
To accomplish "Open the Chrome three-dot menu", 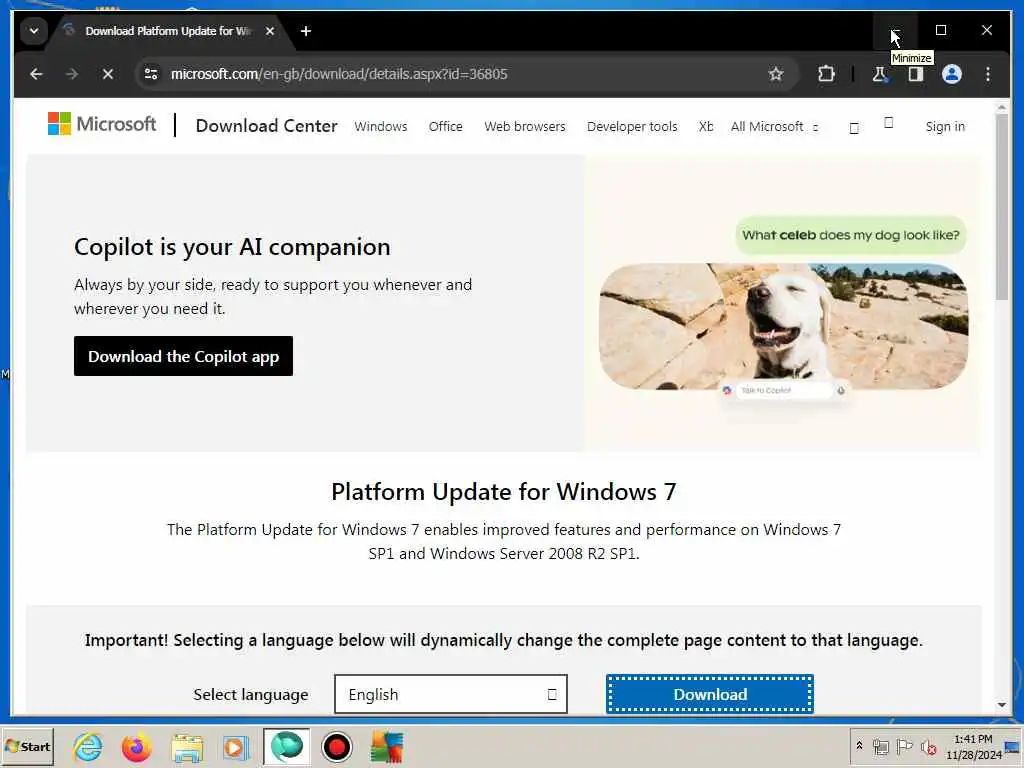I will [988, 74].
